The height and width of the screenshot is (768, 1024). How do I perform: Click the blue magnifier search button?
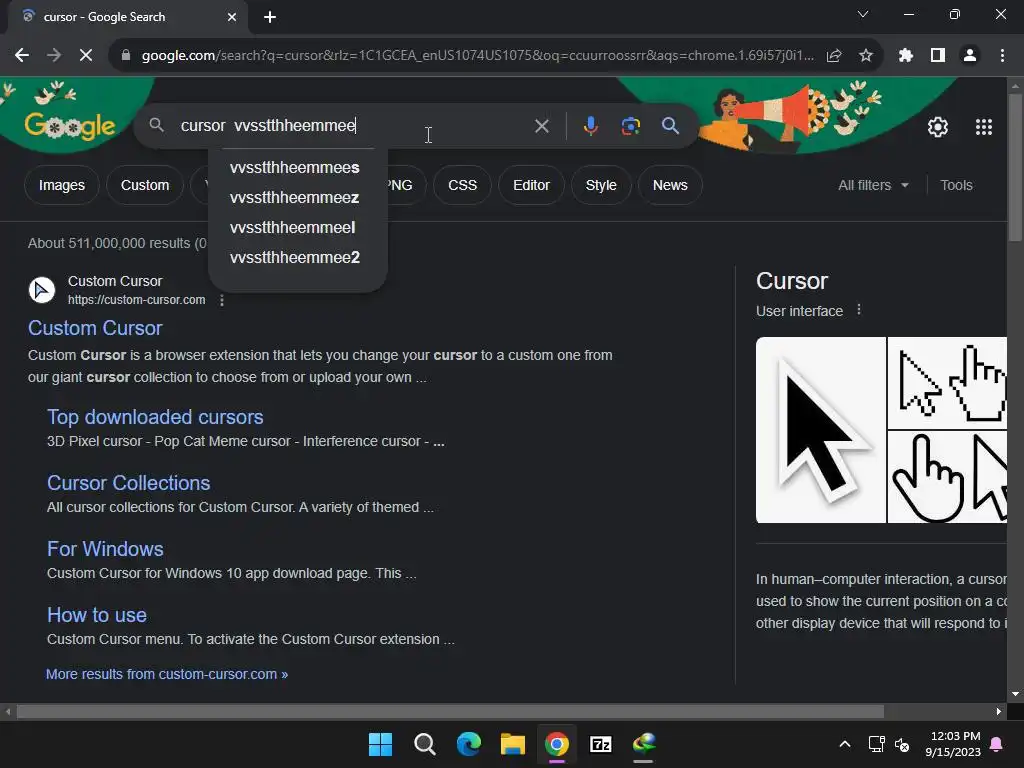[x=670, y=126]
